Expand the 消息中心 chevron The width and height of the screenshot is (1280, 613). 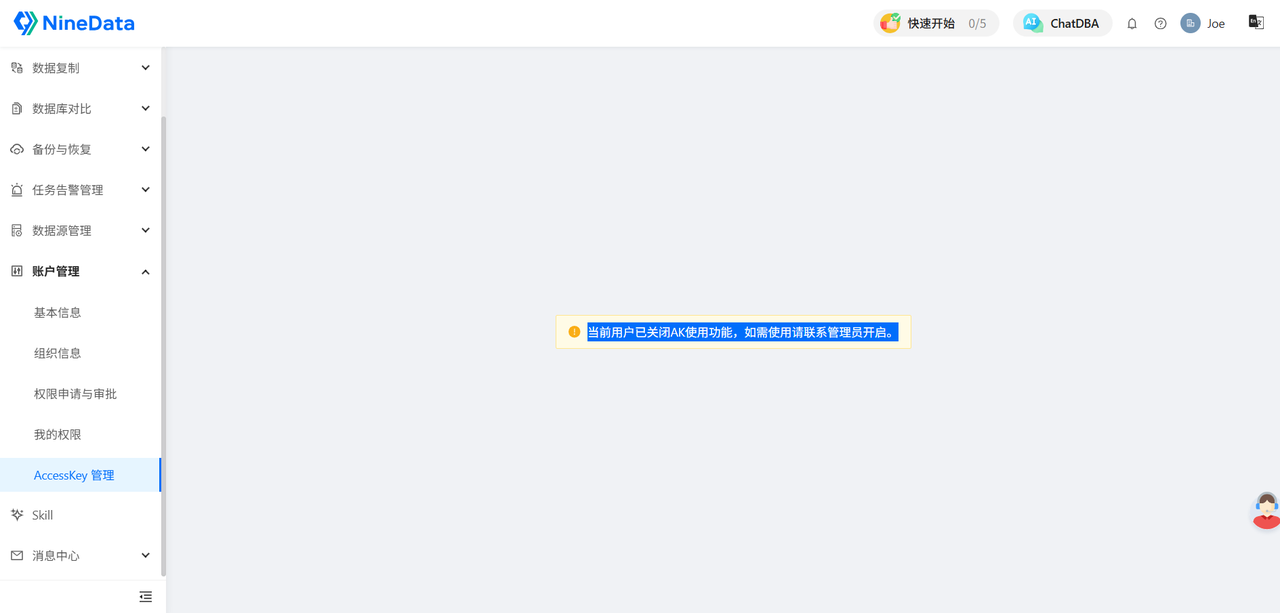[145, 556]
